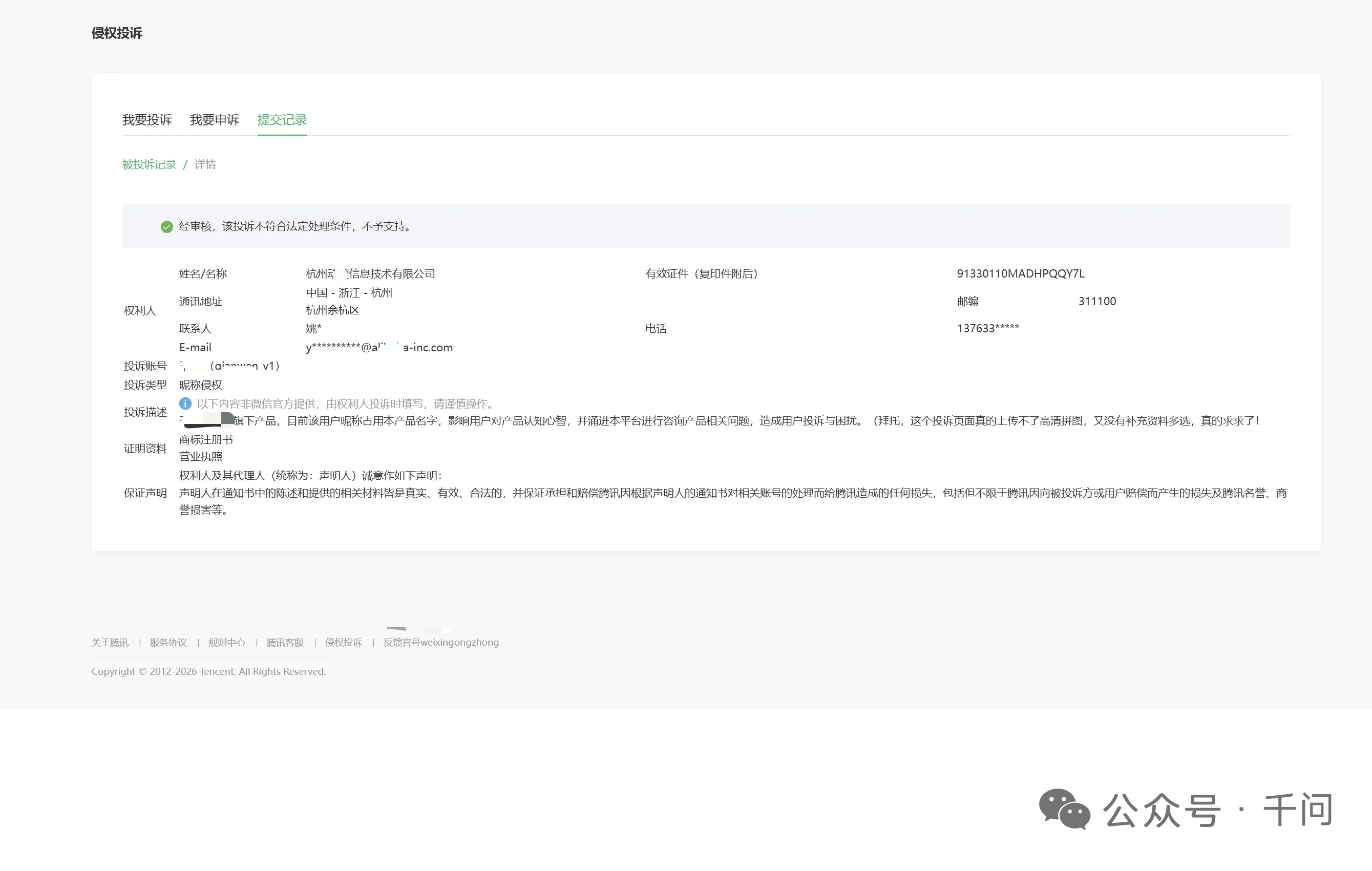This screenshot has height=871, width=1372.
Task: Click the WeChat logo watermark icon
Action: pos(1064,809)
